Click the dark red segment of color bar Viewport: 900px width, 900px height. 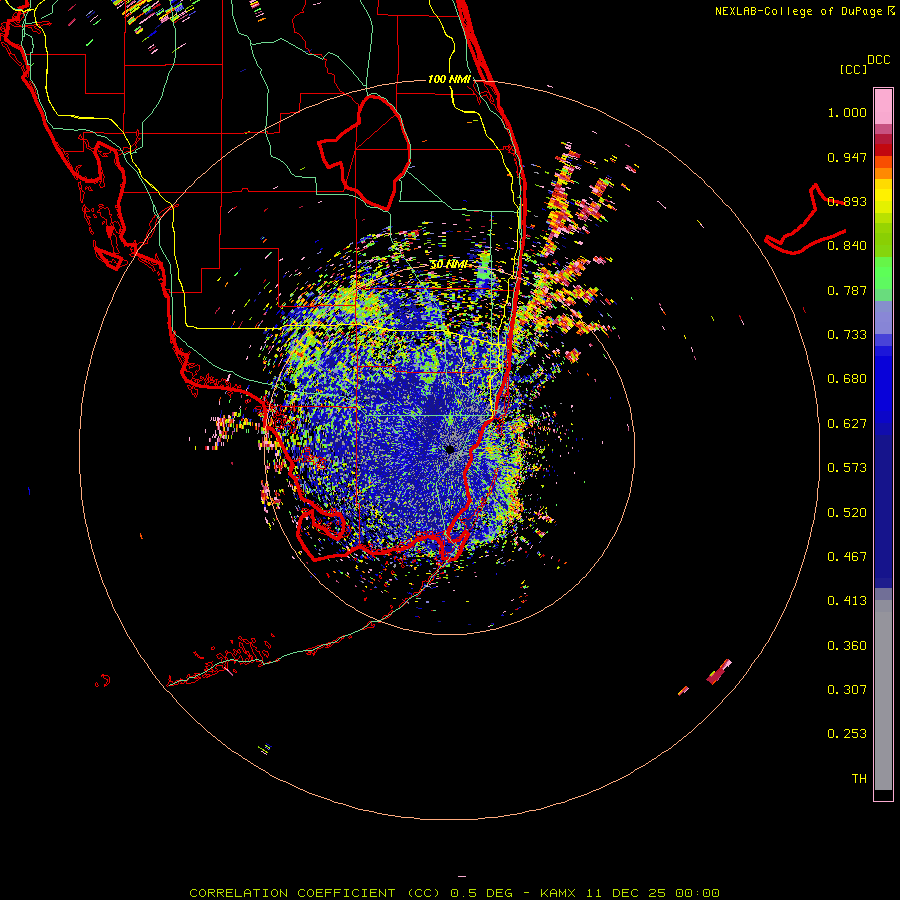click(x=883, y=150)
